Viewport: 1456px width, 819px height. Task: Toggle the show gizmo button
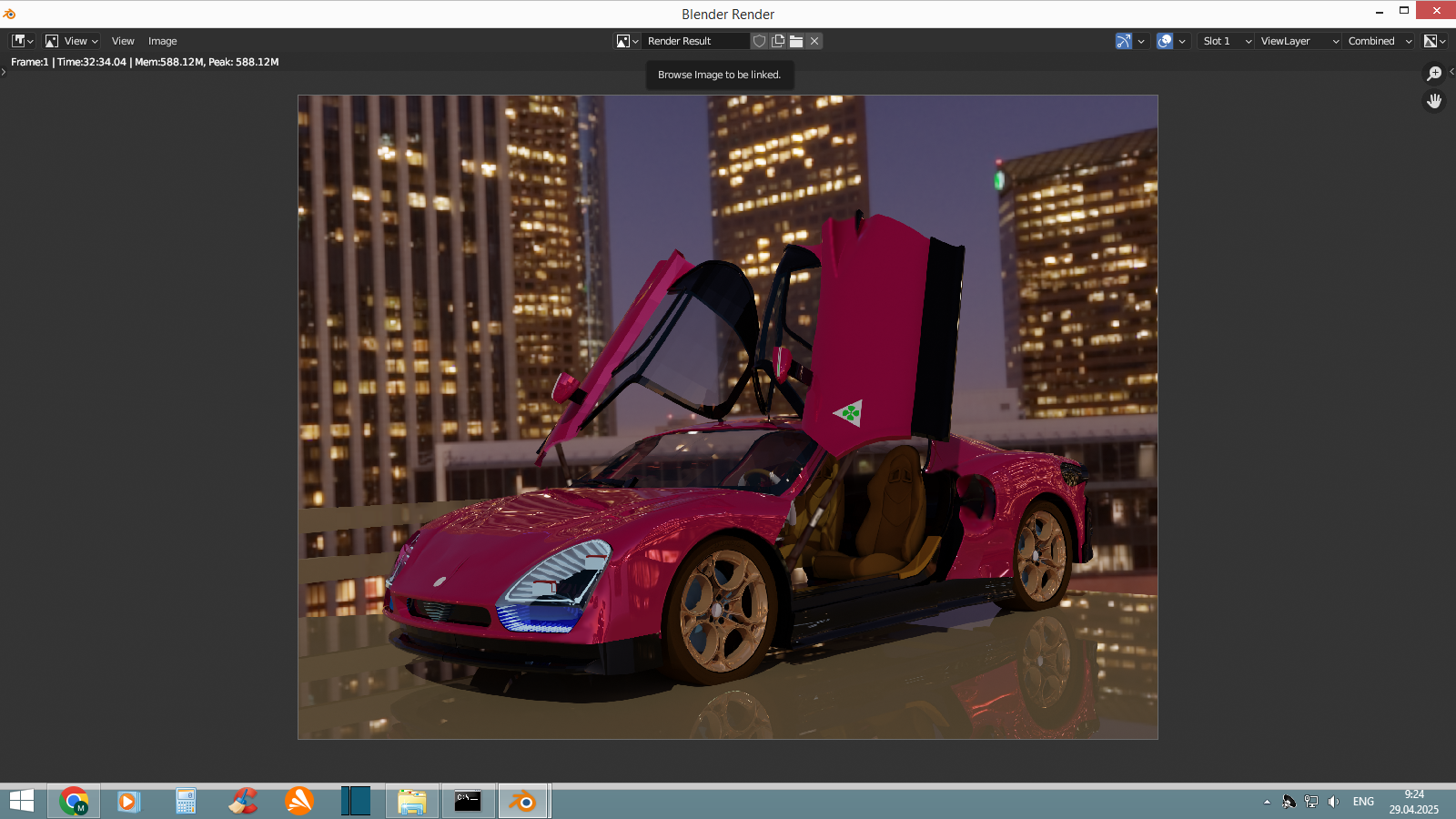1124,41
